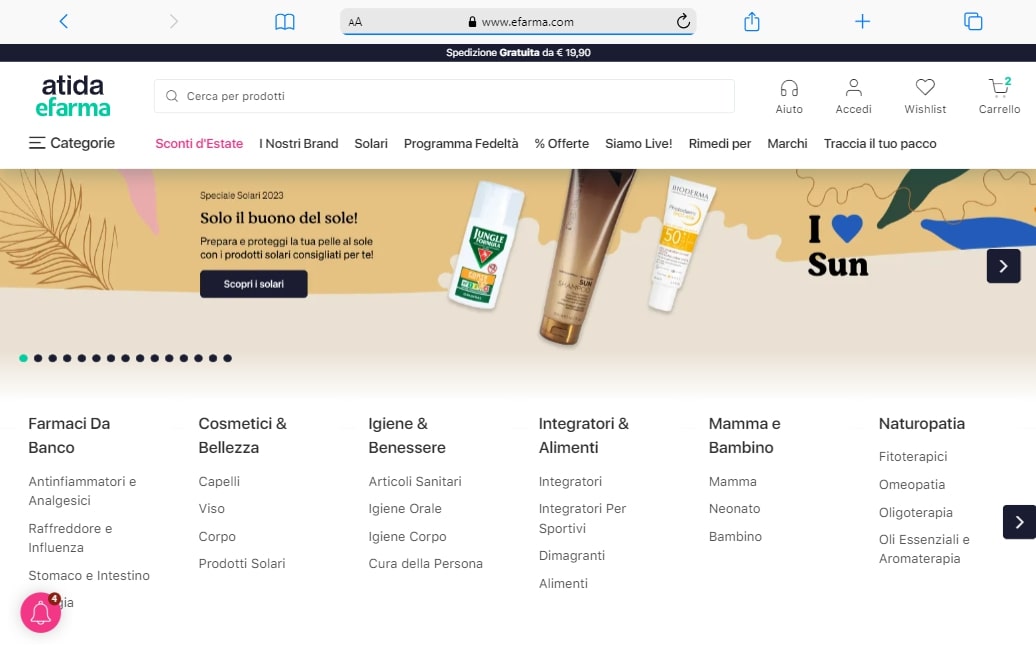The height and width of the screenshot is (648, 1036).
Task: Open Integratori Per Sportivi link
Action: (582, 519)
